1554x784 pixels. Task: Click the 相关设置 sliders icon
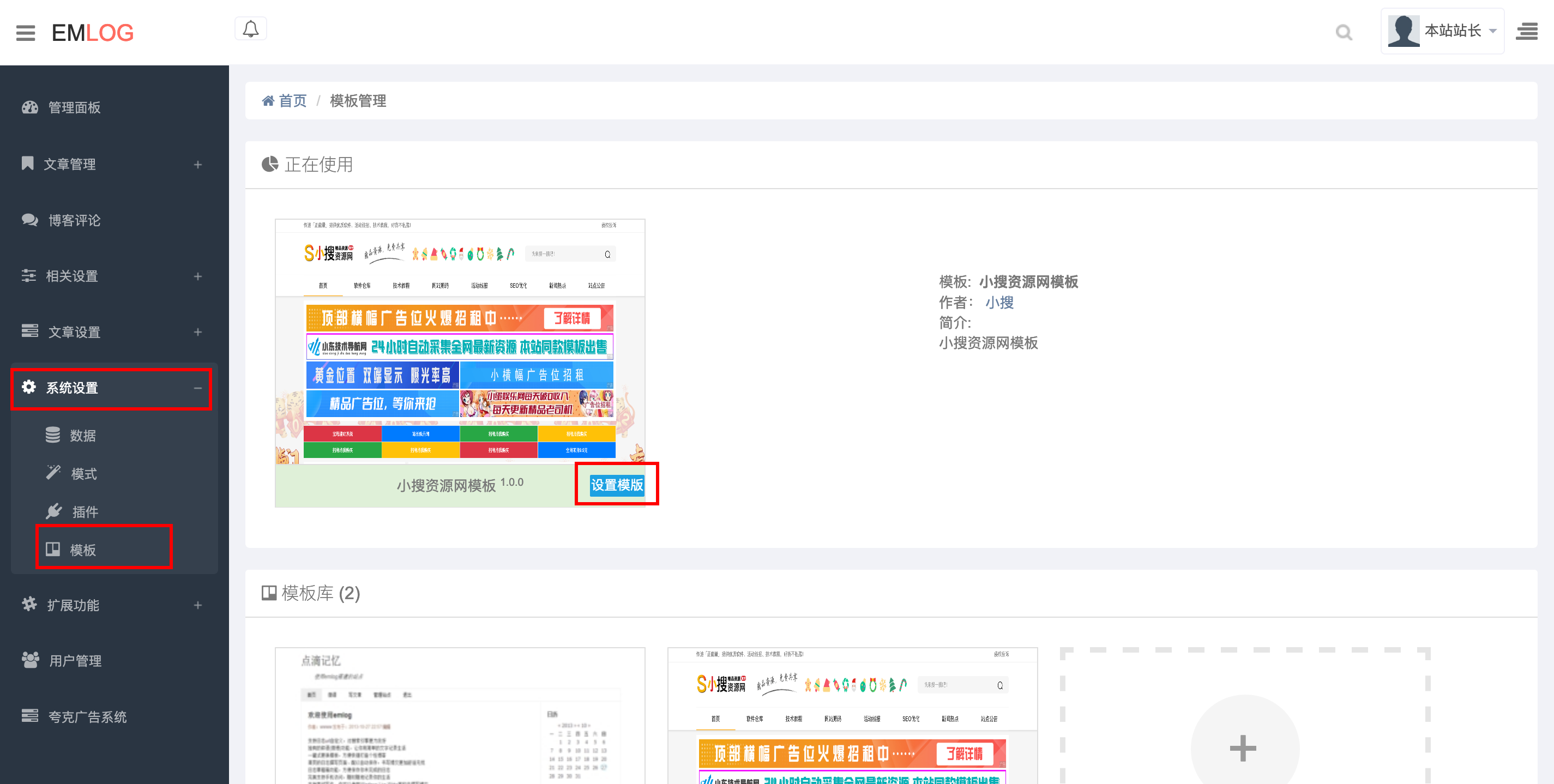pyautogui.click(x=29, y=276)
